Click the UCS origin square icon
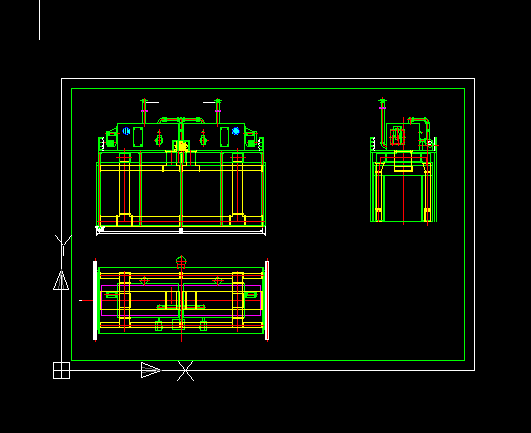 click(61, 370)
